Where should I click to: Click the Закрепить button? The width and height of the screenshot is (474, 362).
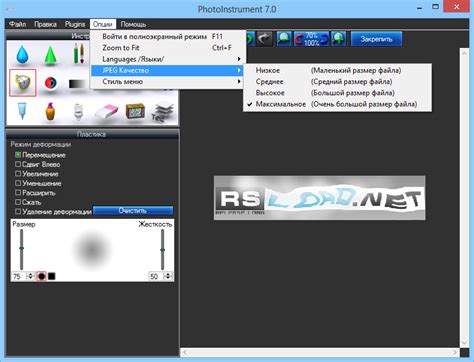coord(376,39)
